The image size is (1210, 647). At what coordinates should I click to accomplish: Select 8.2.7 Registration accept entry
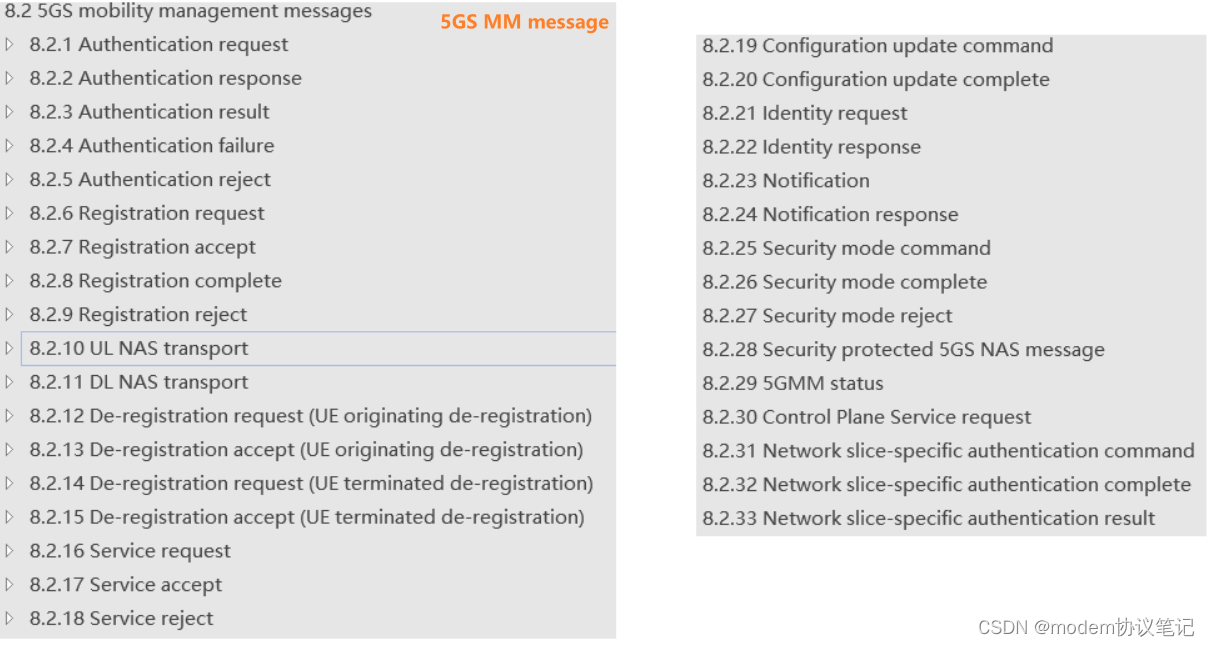point(142,247)
